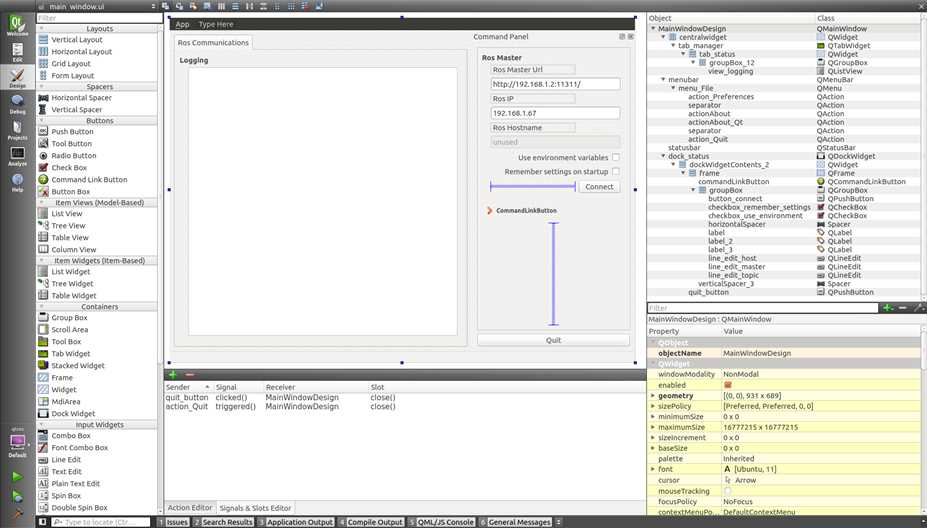Collapse menu_File tree node

(x=673, y=88)
